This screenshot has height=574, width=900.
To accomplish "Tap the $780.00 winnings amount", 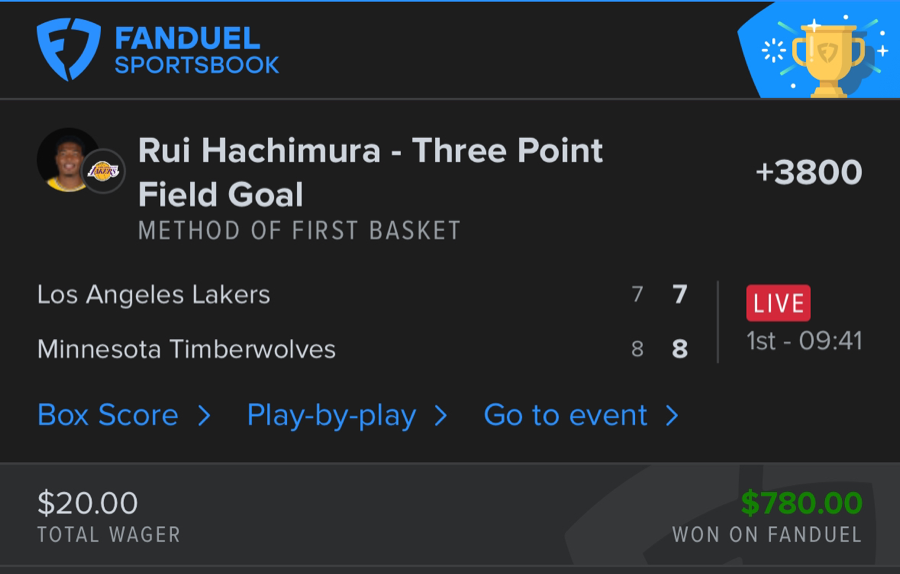I will (x=801, y=502).
